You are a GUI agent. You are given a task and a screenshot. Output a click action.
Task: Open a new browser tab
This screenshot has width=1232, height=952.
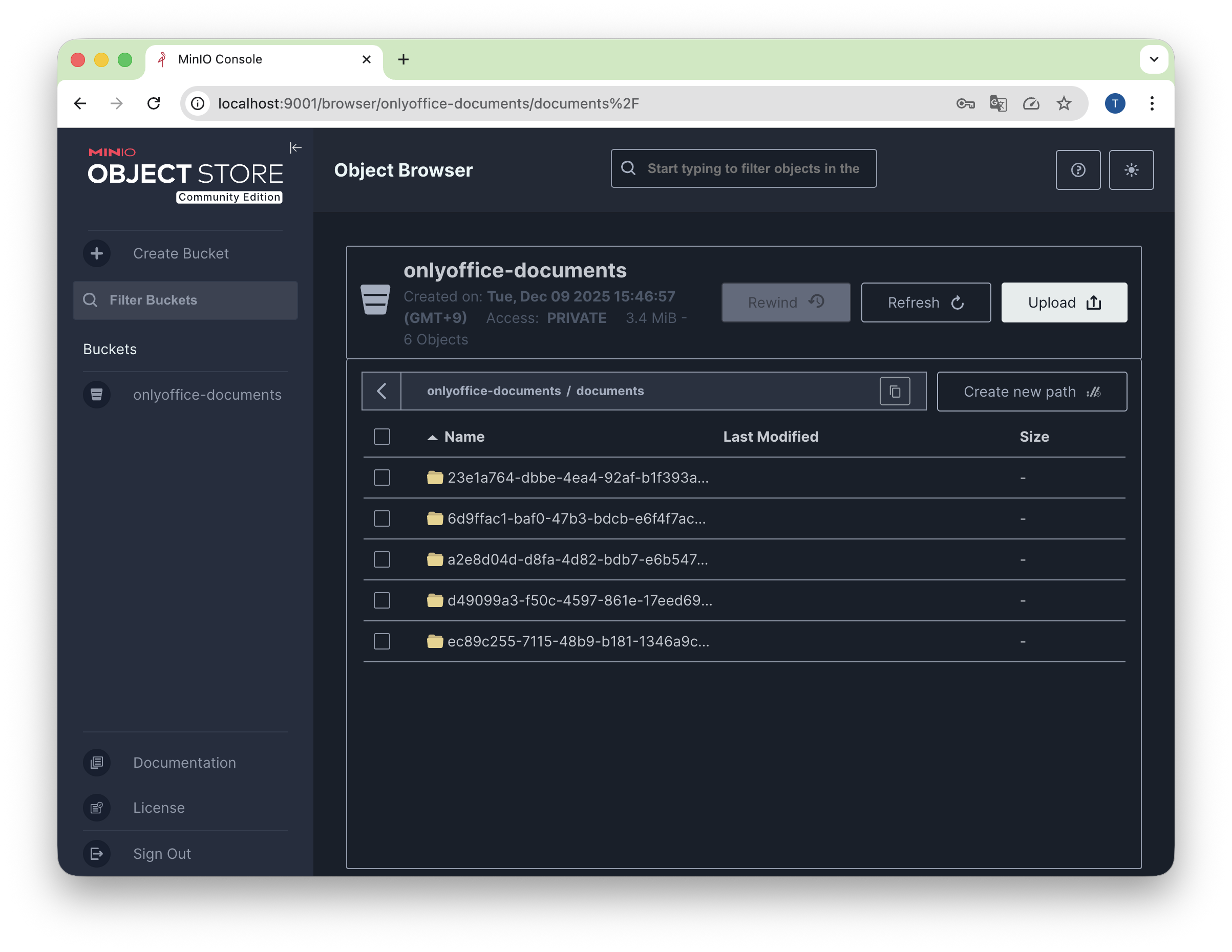tap(403, 59)
